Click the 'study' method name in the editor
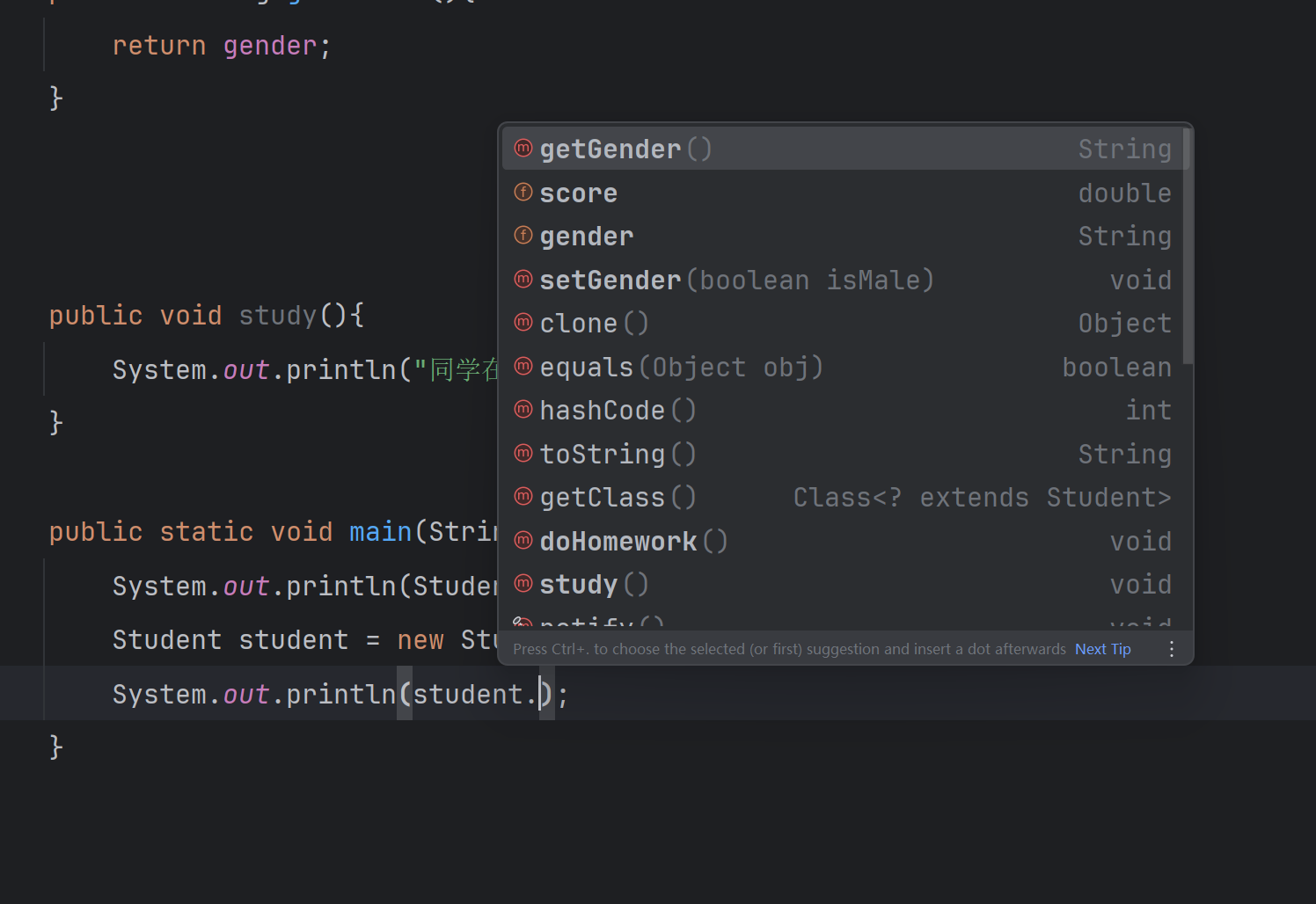 tap(277, 315)
